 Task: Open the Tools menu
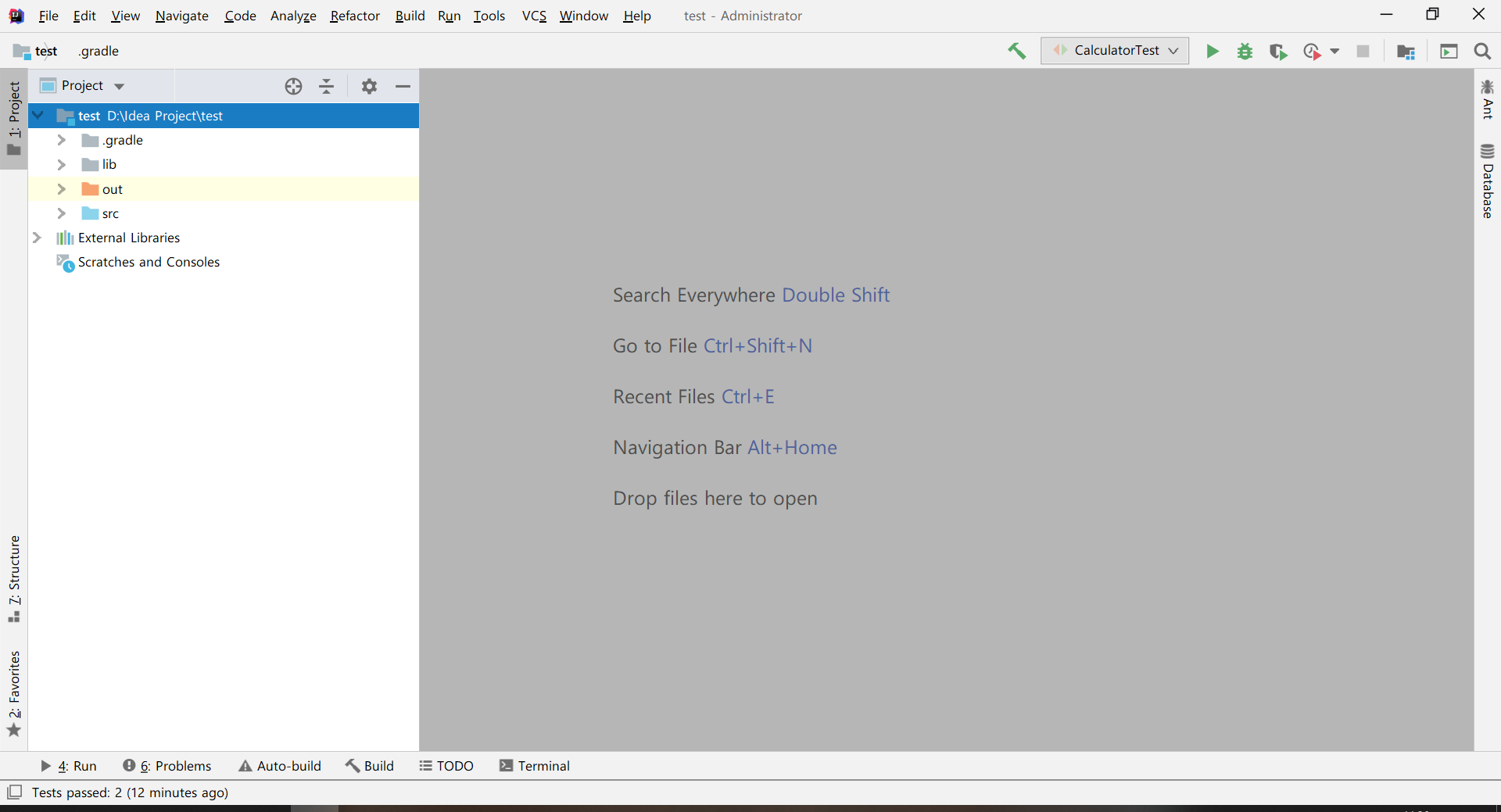489,16
